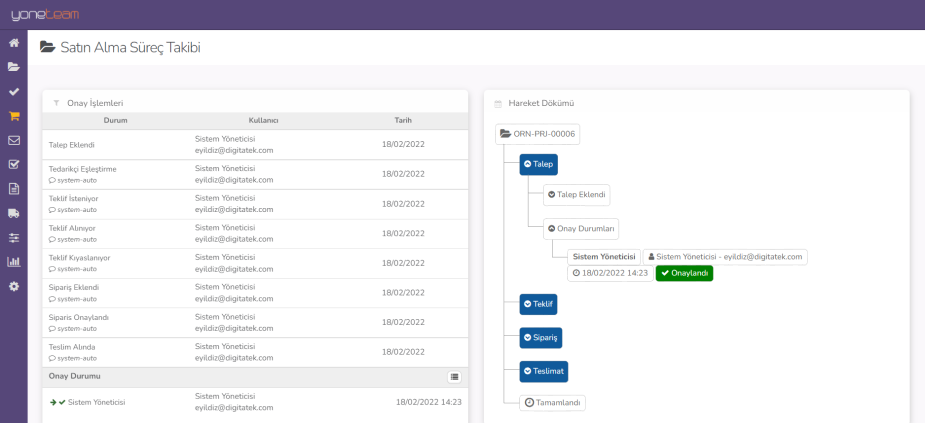The width and height of the screenshot is (925, 423).
Task: Click the sliders icon in sidebar
Action: 14,238
